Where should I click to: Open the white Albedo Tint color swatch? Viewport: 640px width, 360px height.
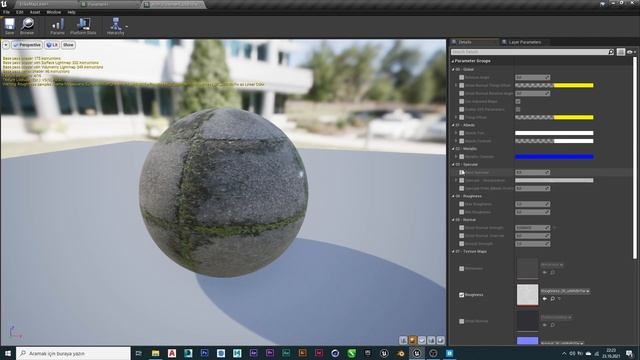(554, 133)
